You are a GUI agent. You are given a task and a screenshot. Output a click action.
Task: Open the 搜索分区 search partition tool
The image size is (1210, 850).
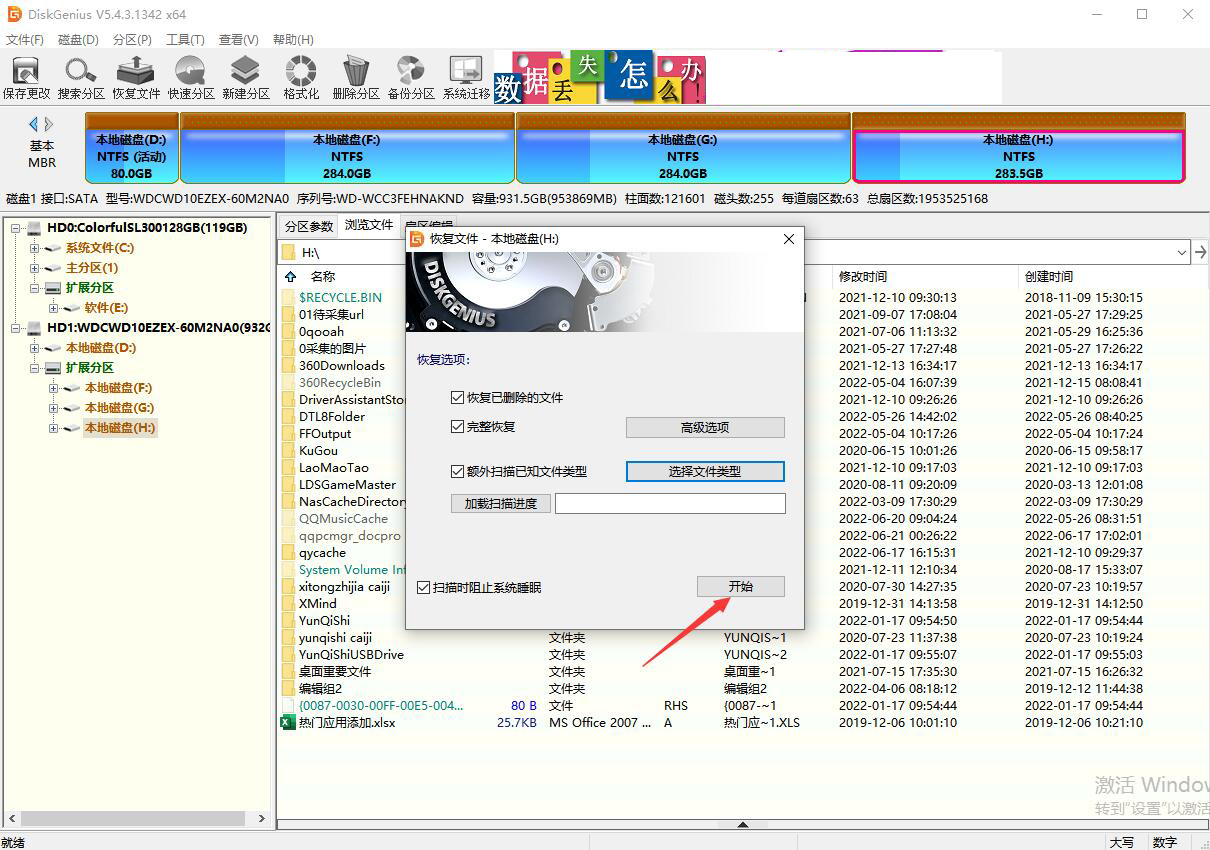tap(81, 78)
